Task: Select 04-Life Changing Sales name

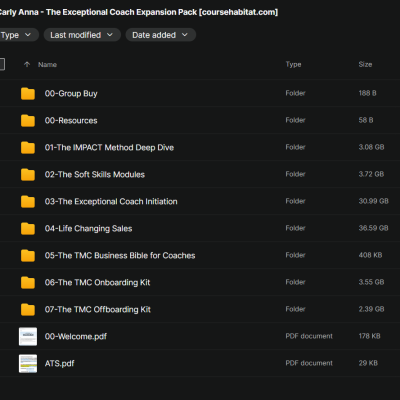Action: click(x=88, y=229)
